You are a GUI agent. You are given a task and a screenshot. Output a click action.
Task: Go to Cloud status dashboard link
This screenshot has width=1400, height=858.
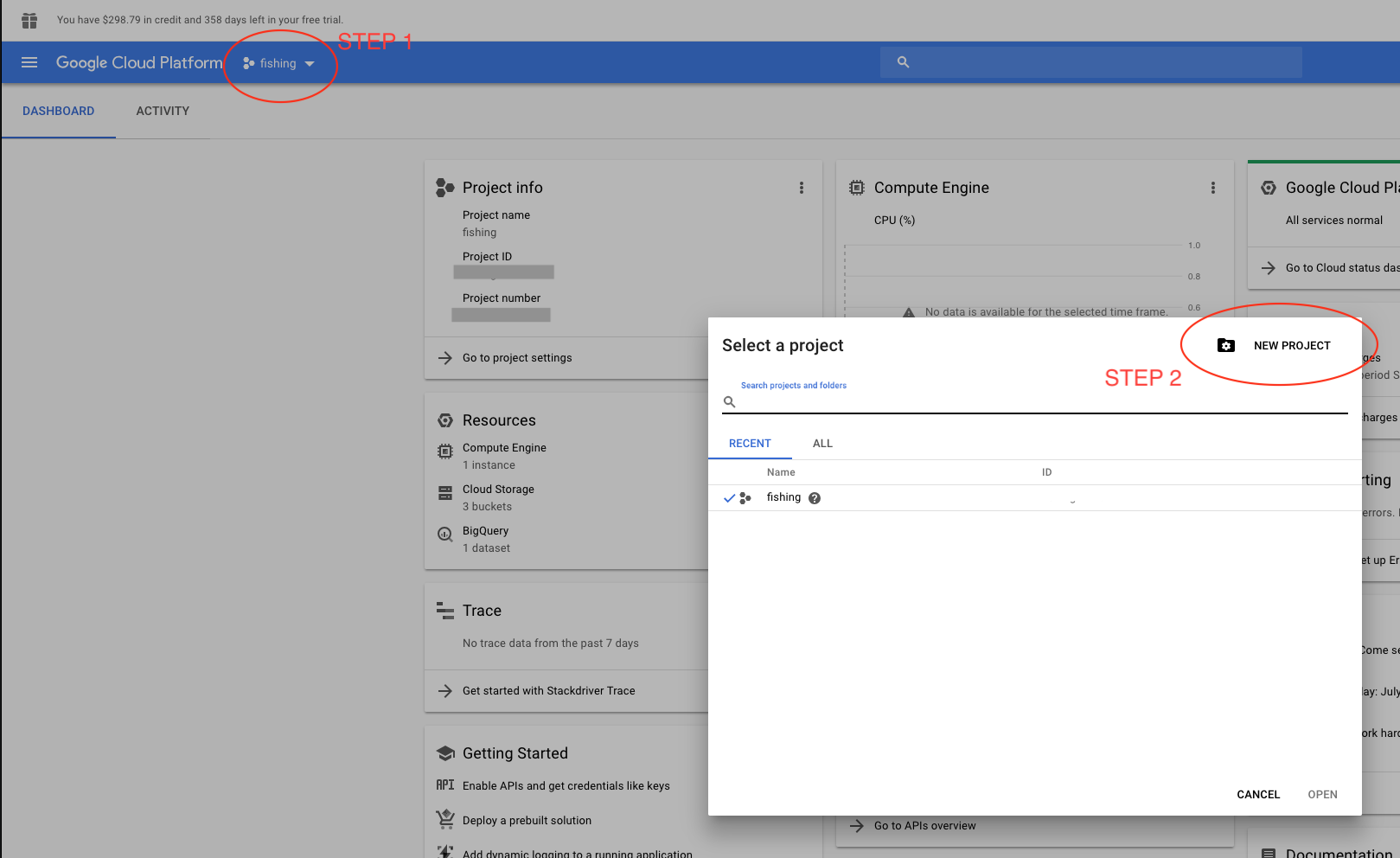(1342, 268)
